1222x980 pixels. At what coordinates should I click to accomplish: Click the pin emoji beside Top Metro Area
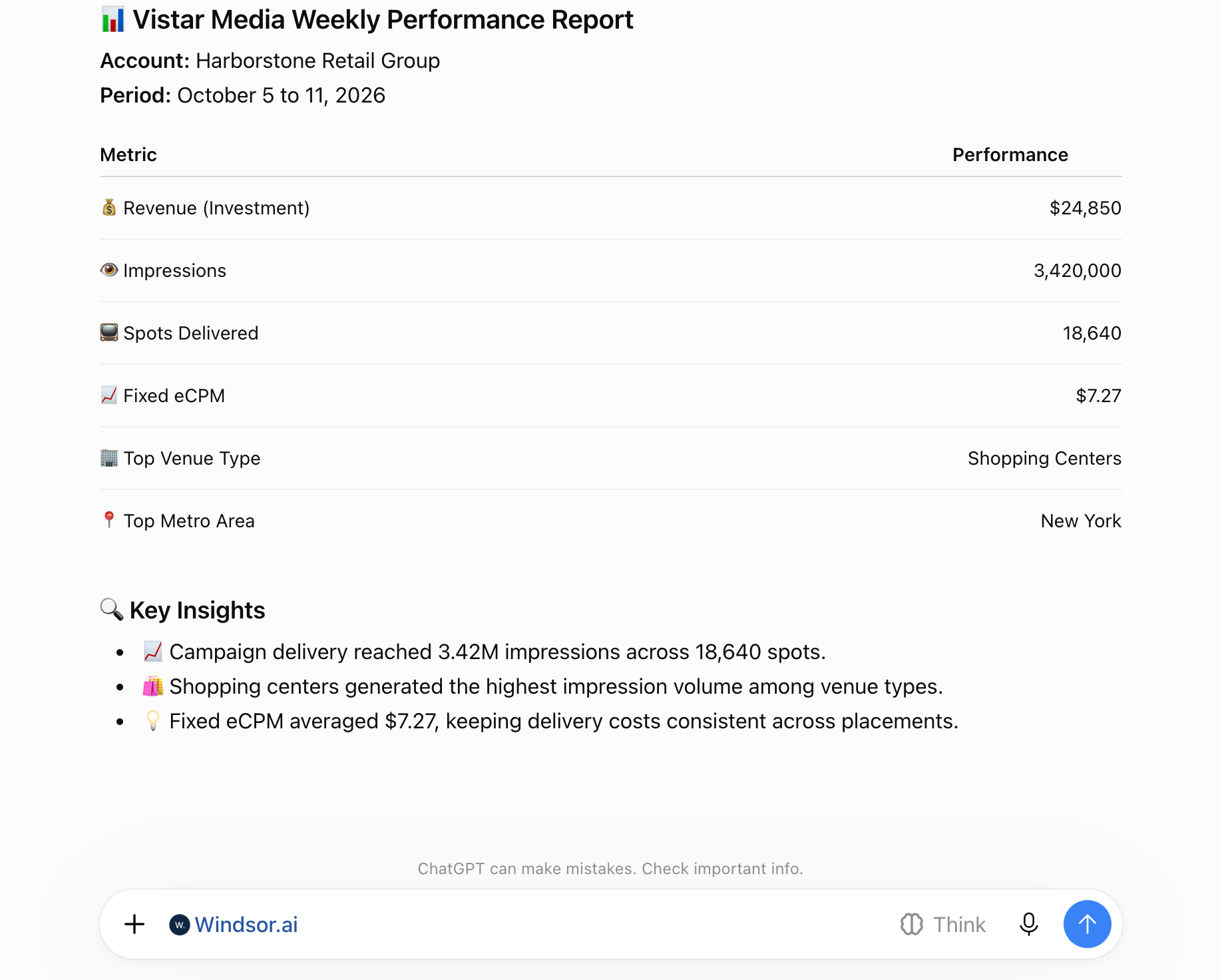coord(109,519)
